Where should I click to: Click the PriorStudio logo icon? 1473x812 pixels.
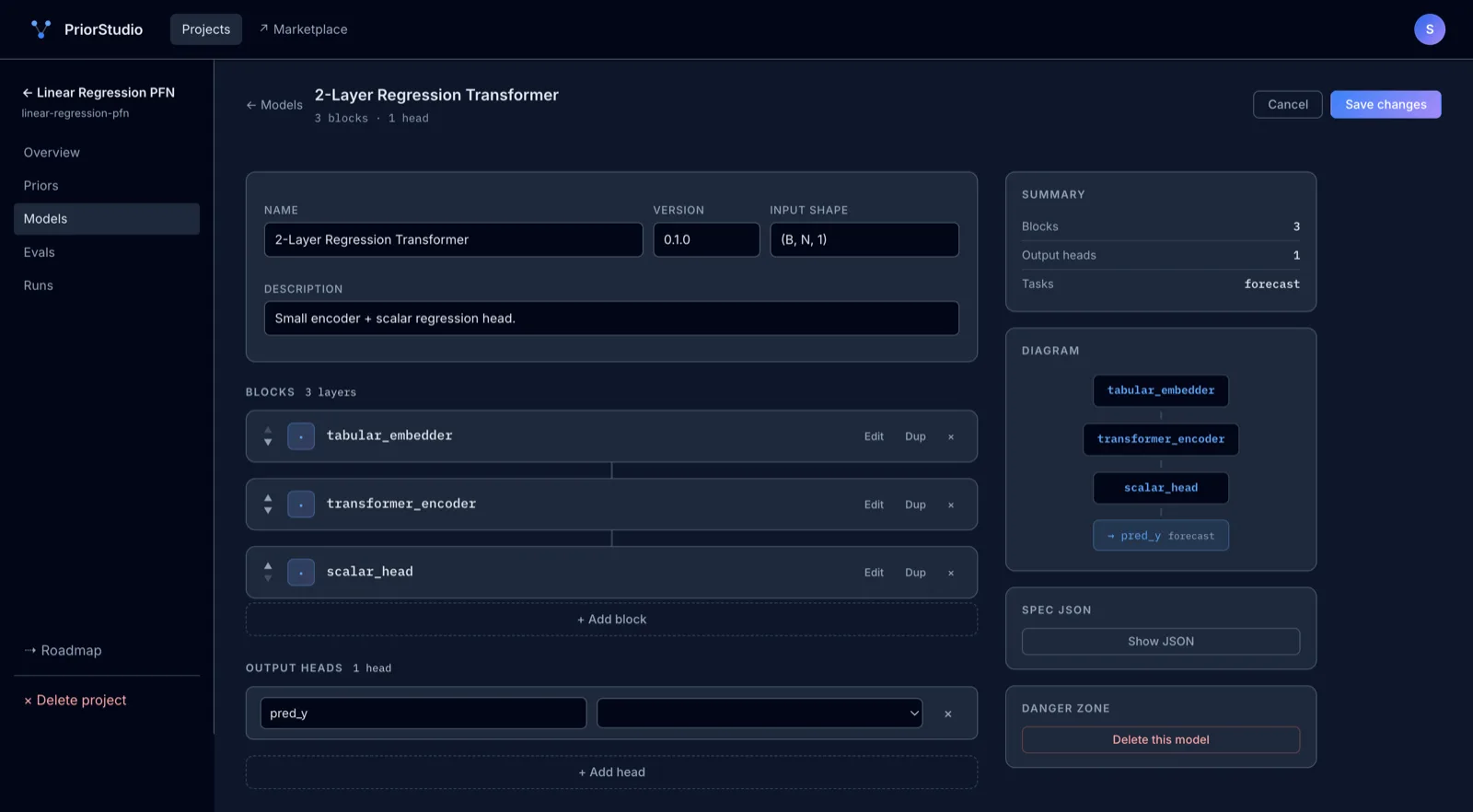tap(41, 29)
